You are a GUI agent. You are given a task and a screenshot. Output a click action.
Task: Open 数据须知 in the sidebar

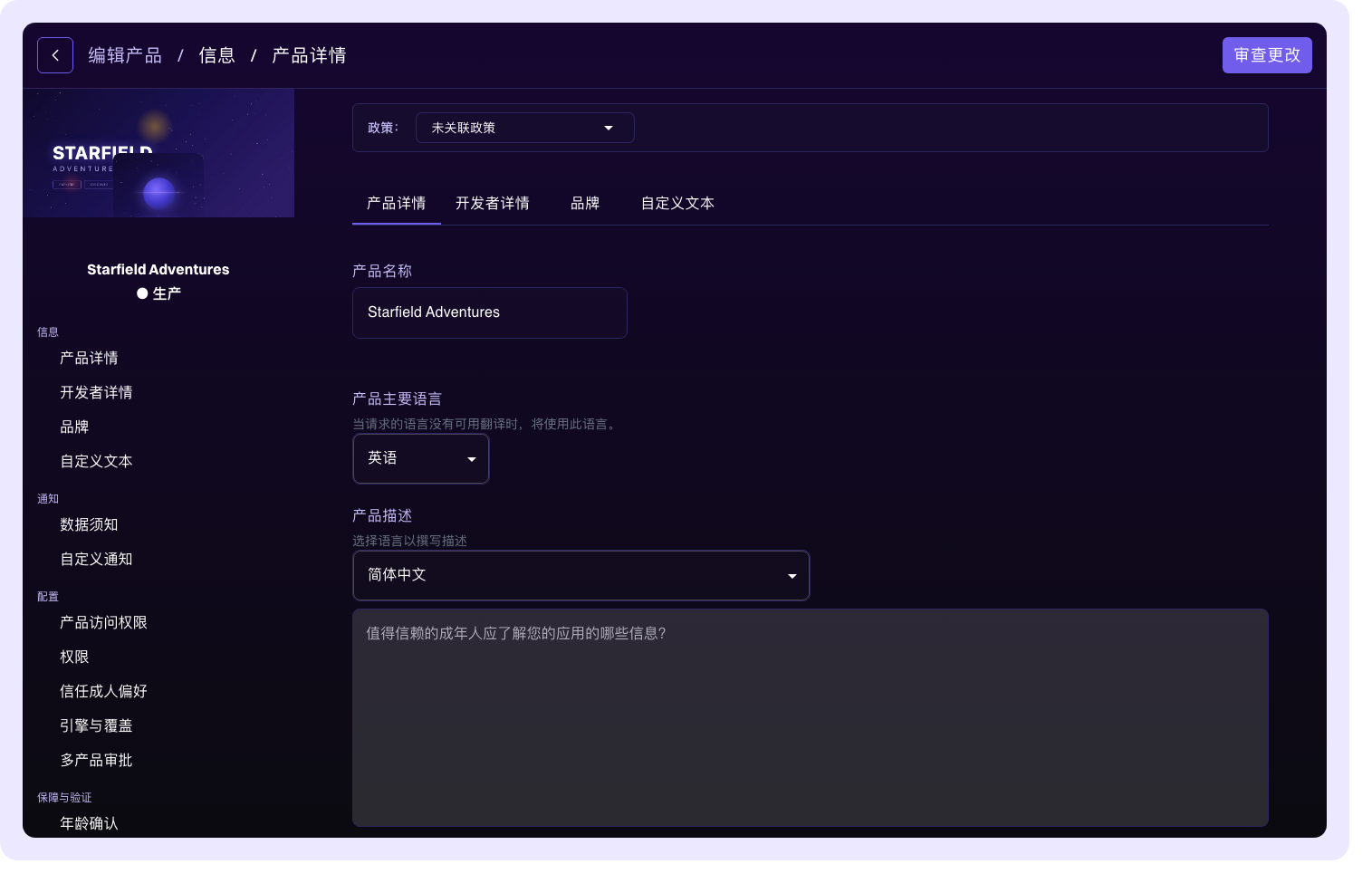tap(89, 524)
